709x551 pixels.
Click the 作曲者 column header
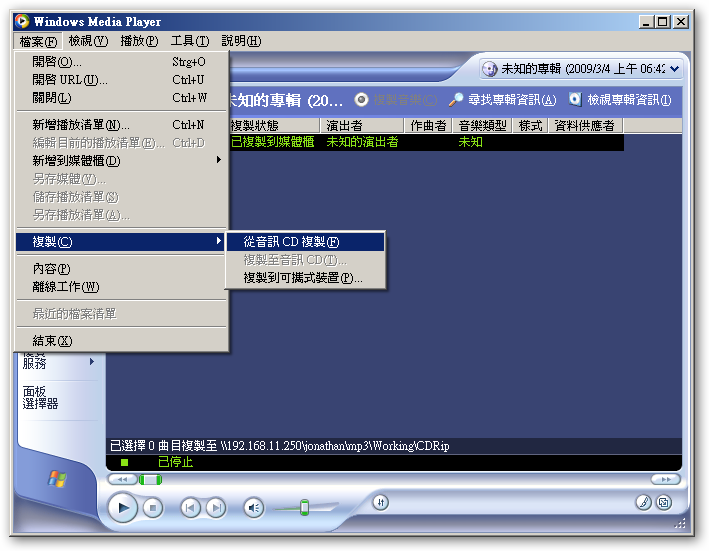tap(428, 125)
